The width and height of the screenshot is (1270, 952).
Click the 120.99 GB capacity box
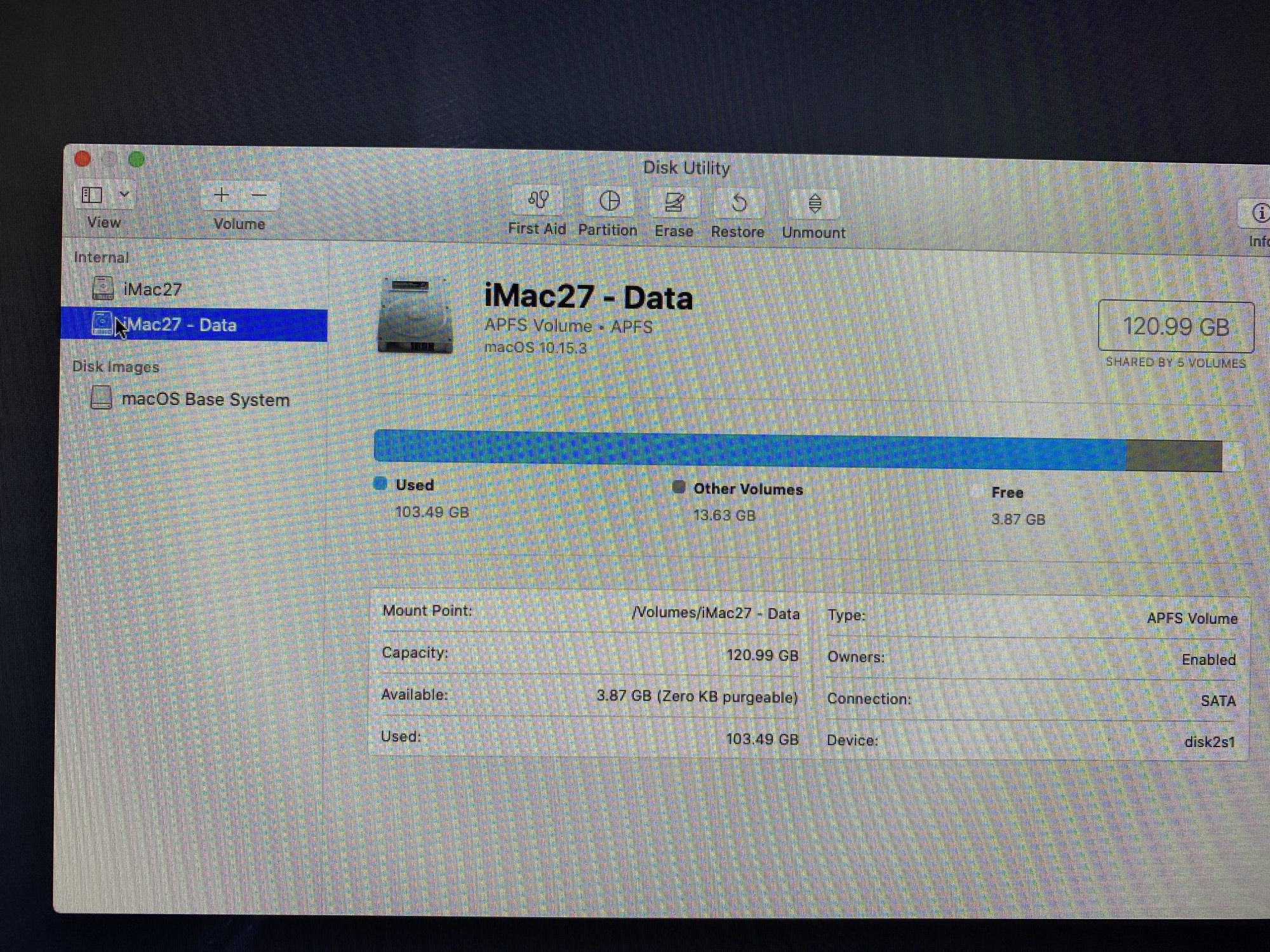click(1175, 327)
